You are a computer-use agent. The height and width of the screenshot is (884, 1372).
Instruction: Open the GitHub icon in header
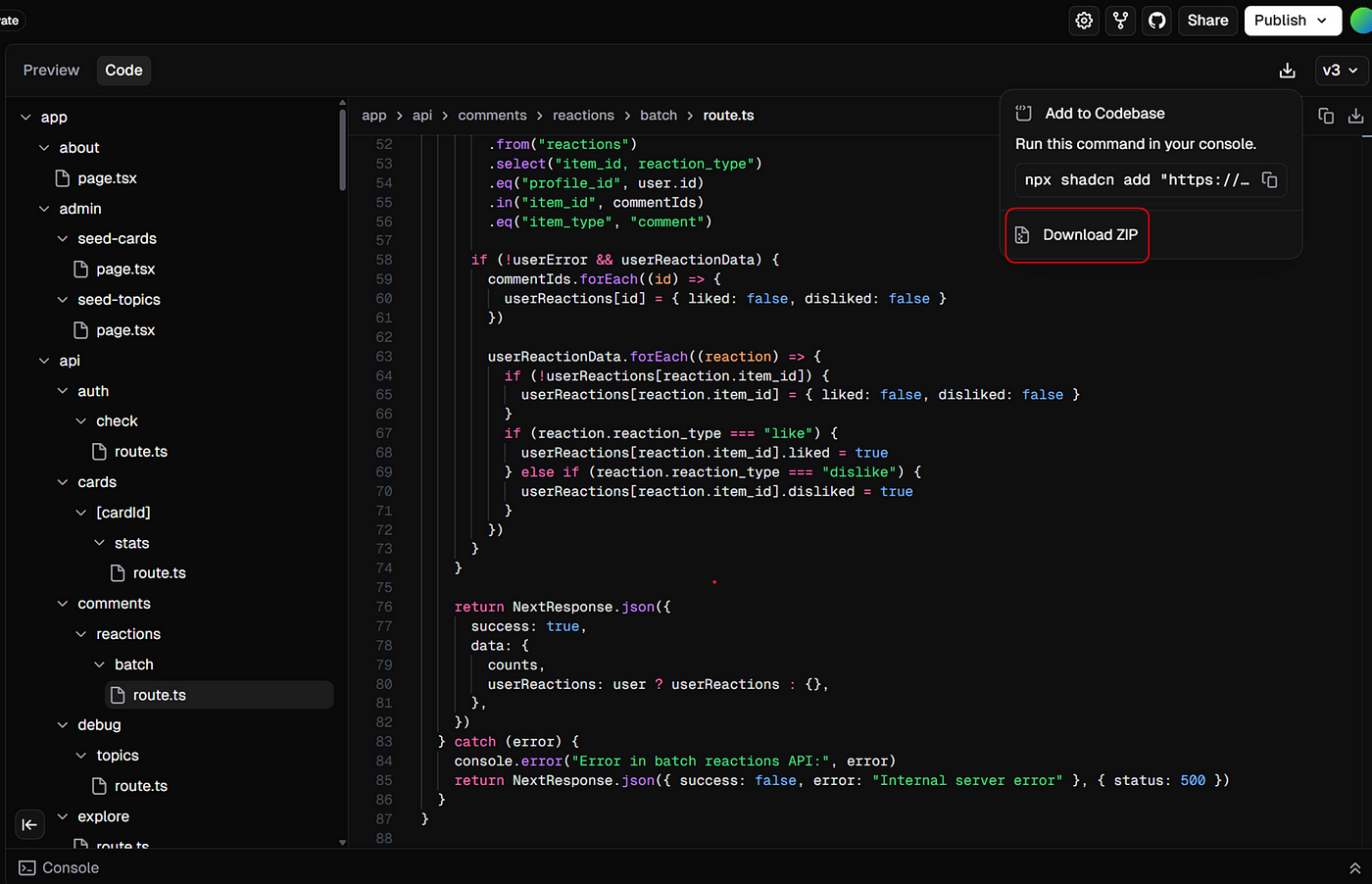1157,21
